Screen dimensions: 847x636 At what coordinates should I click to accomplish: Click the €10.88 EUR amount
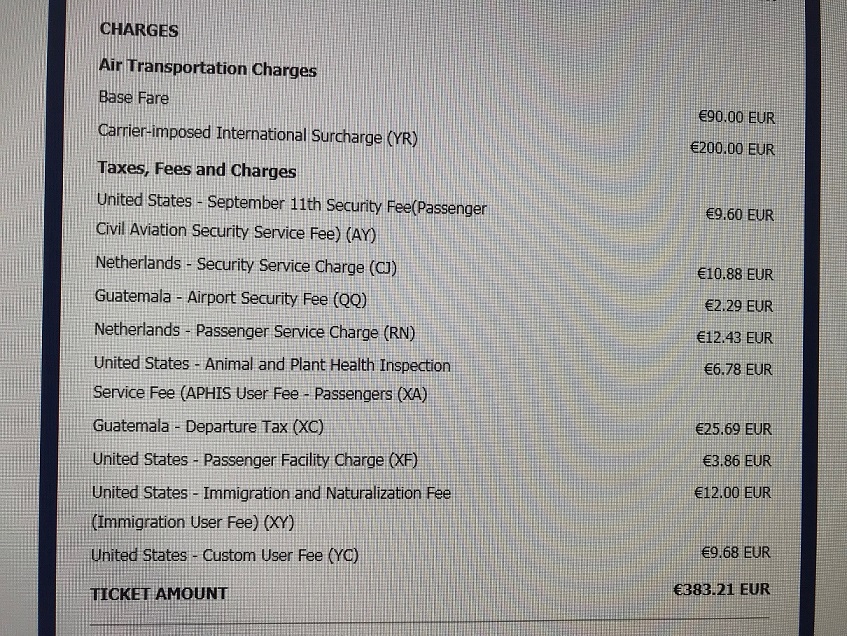(x=735, y=274)
